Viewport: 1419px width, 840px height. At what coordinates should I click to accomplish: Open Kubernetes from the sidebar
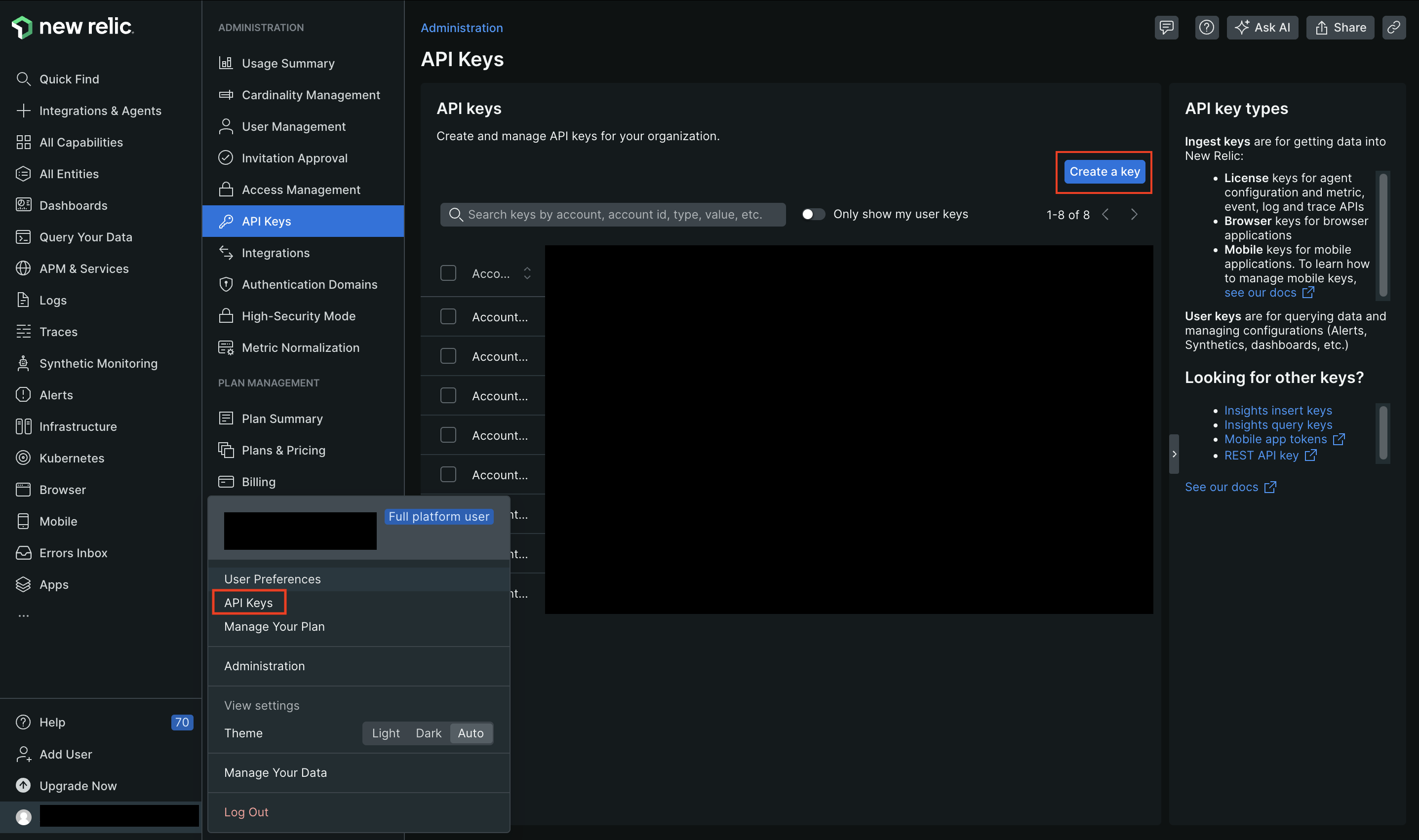tap(72, 458)
